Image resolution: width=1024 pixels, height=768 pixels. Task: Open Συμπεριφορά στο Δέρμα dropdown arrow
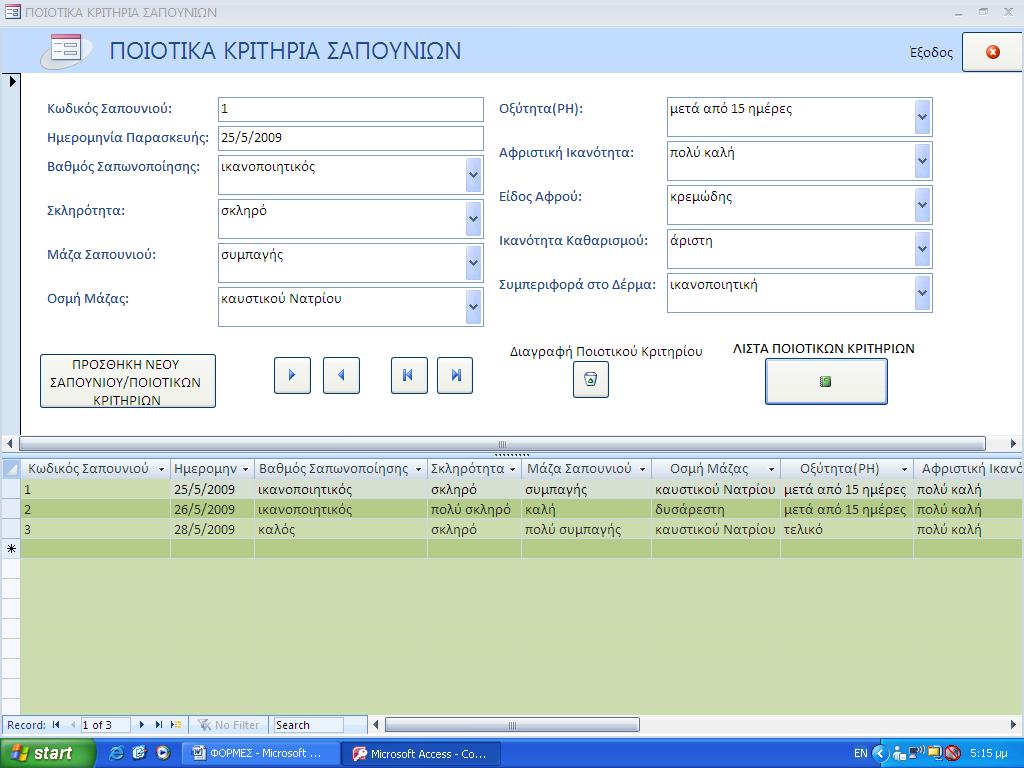pos(922,293)
